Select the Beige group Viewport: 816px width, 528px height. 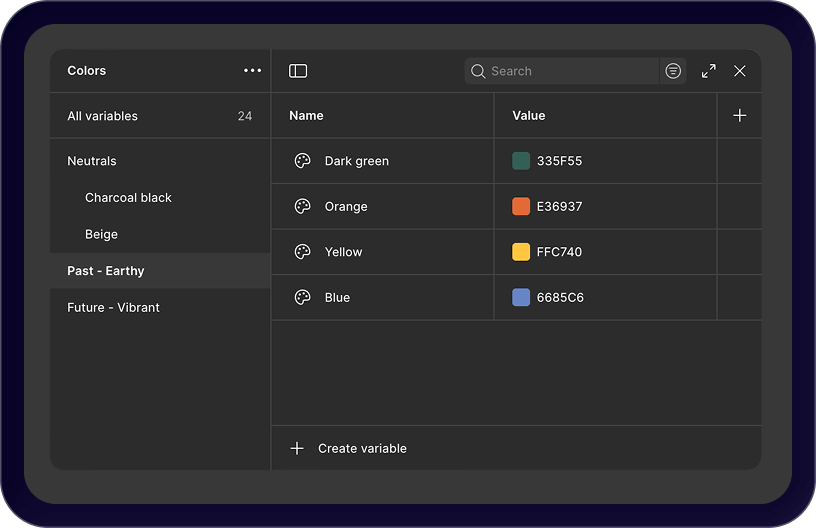(x=101, y=235)
